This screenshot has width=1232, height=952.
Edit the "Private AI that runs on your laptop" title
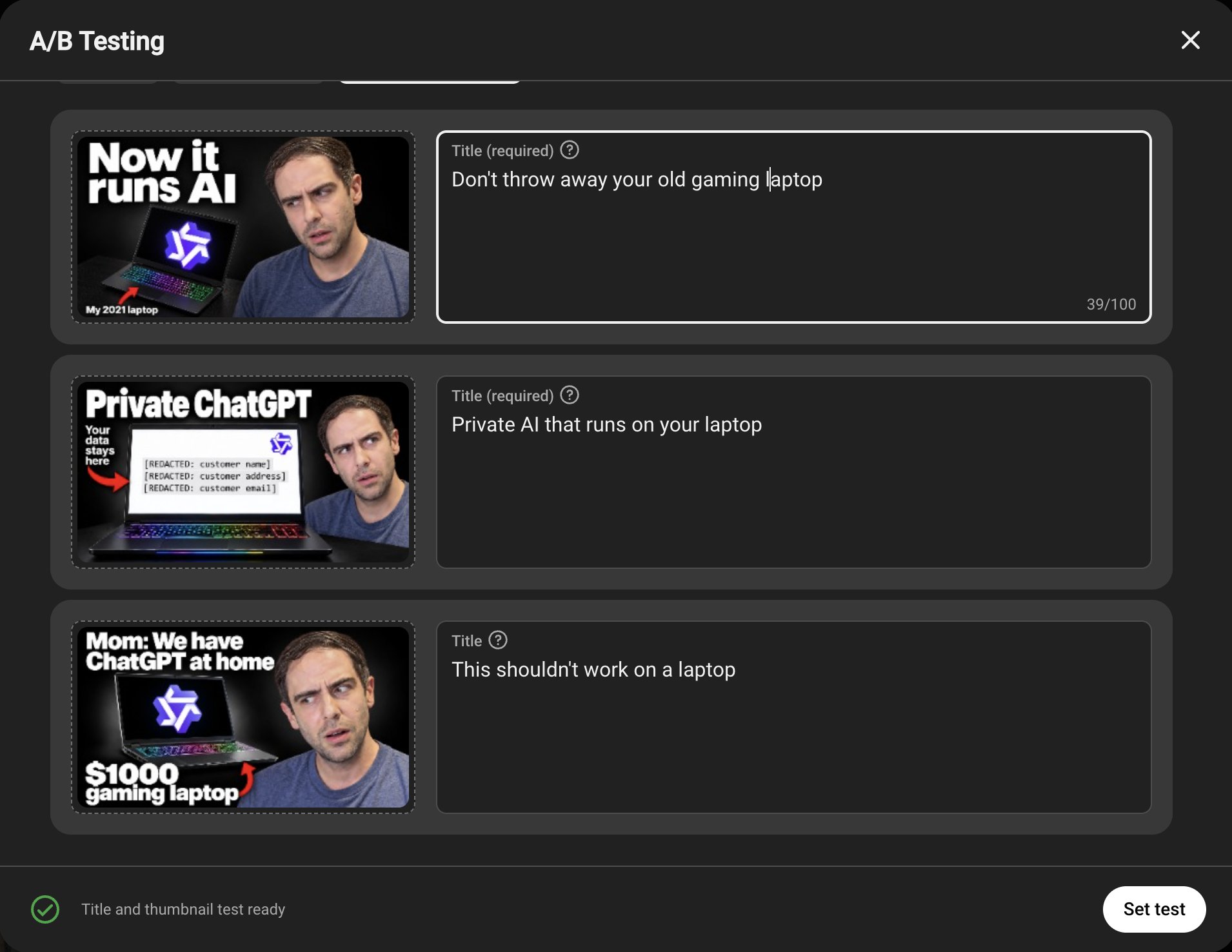click(794, 472)
